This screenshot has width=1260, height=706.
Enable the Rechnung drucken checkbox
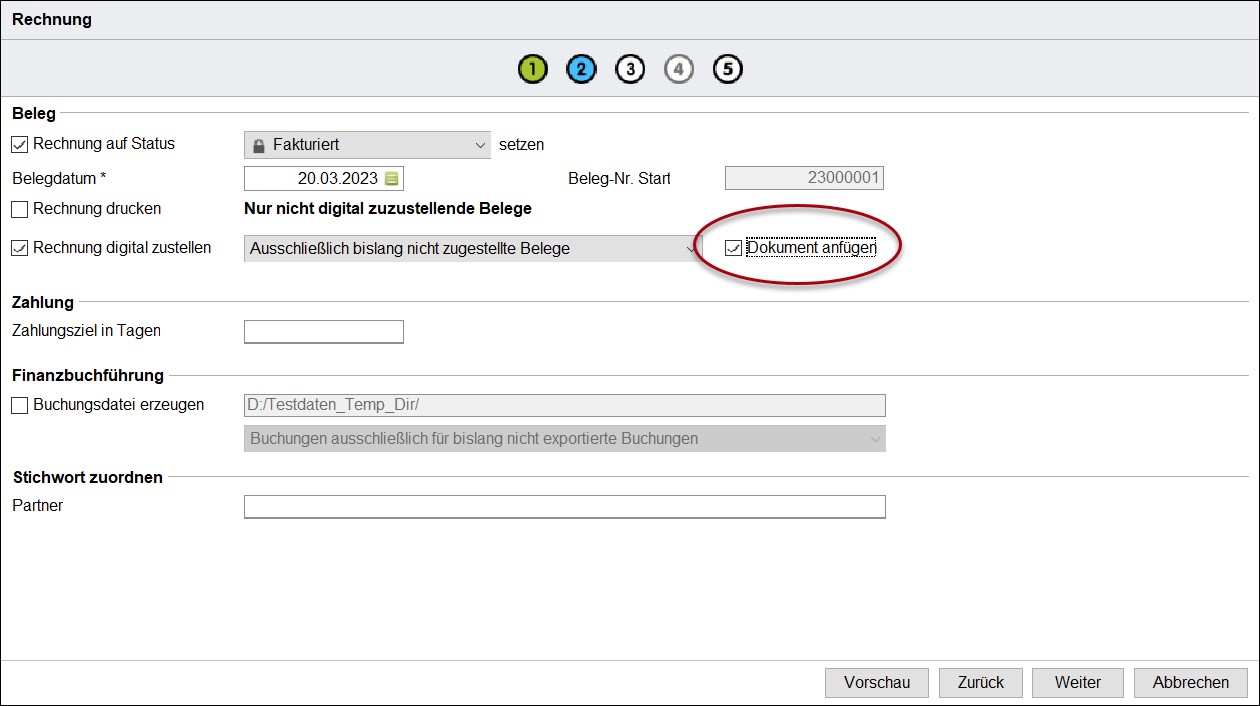(20, 209)
